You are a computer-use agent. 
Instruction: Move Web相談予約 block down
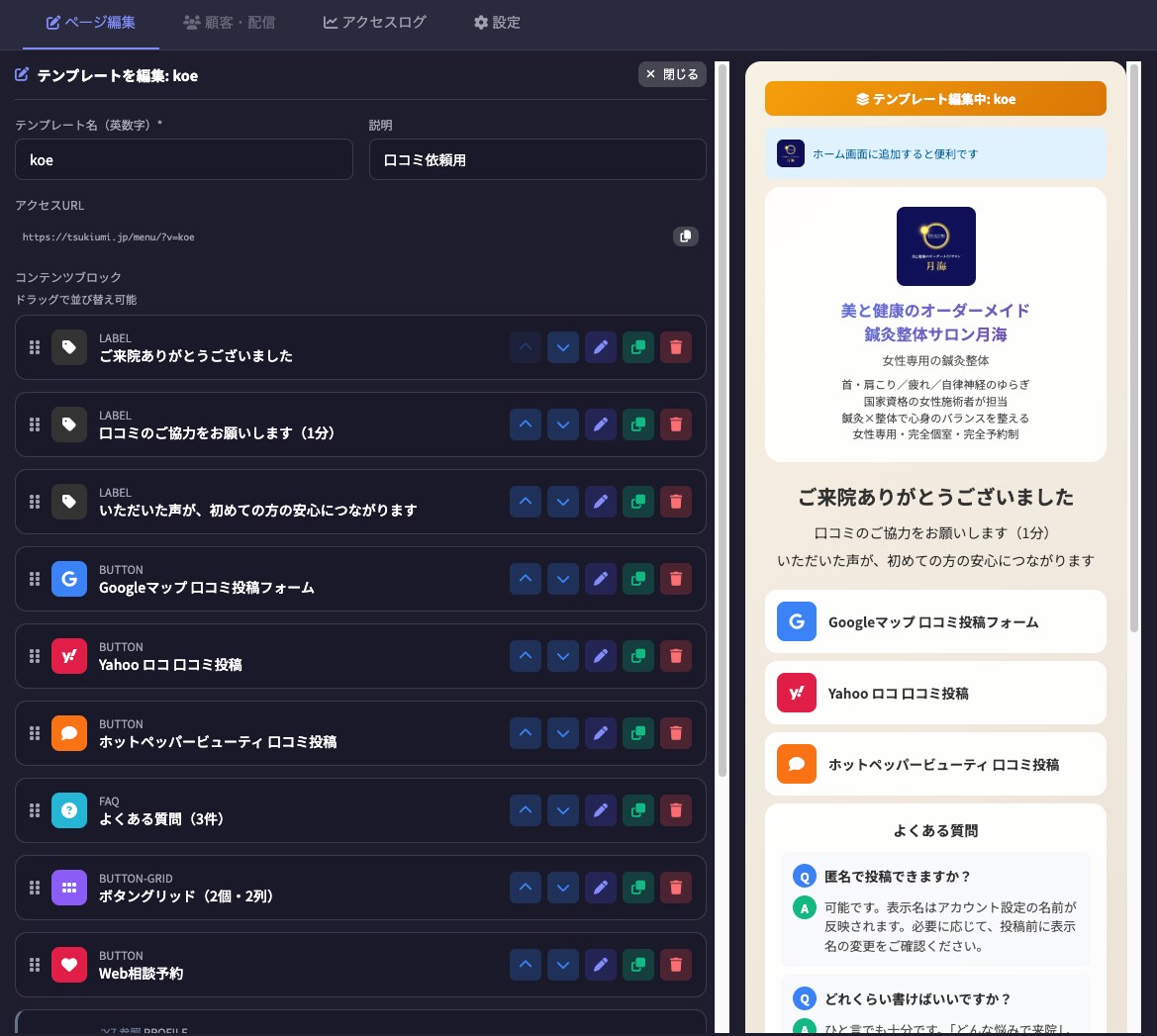click(563, 965)
